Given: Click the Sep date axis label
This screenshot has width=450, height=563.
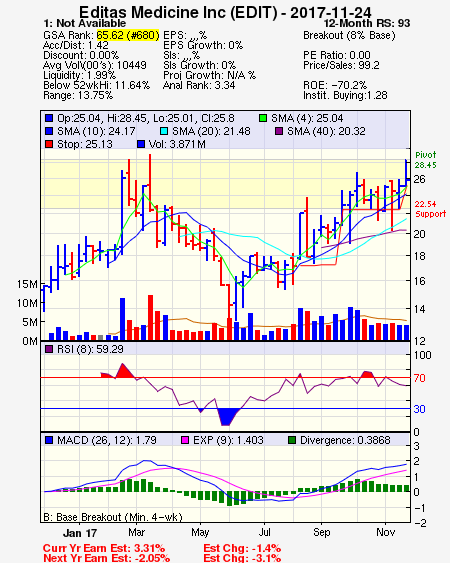Looking at the screenshot, I should click(x=321, y=532).
